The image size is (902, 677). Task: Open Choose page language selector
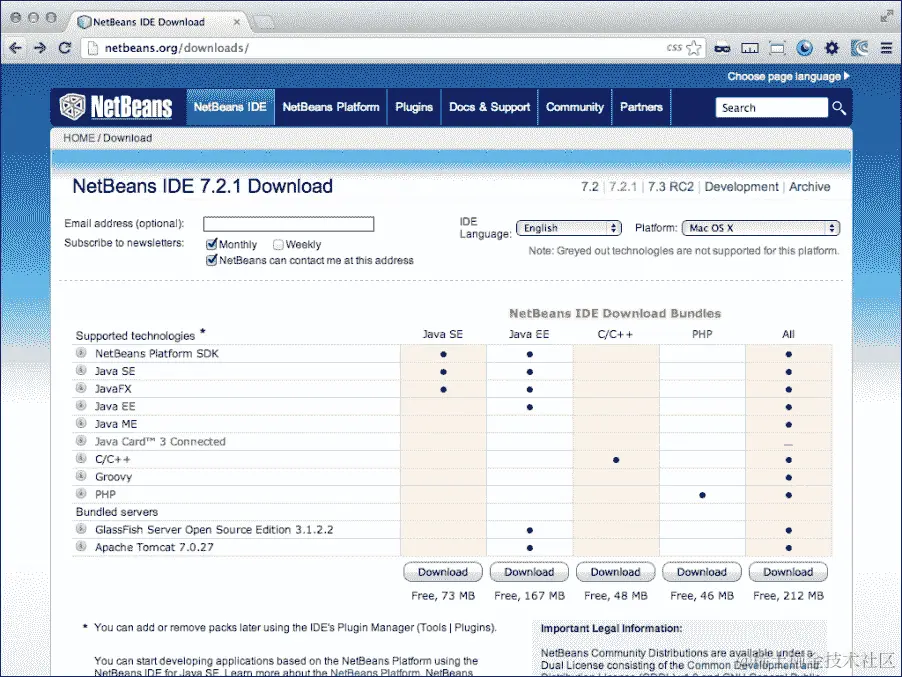788,77
